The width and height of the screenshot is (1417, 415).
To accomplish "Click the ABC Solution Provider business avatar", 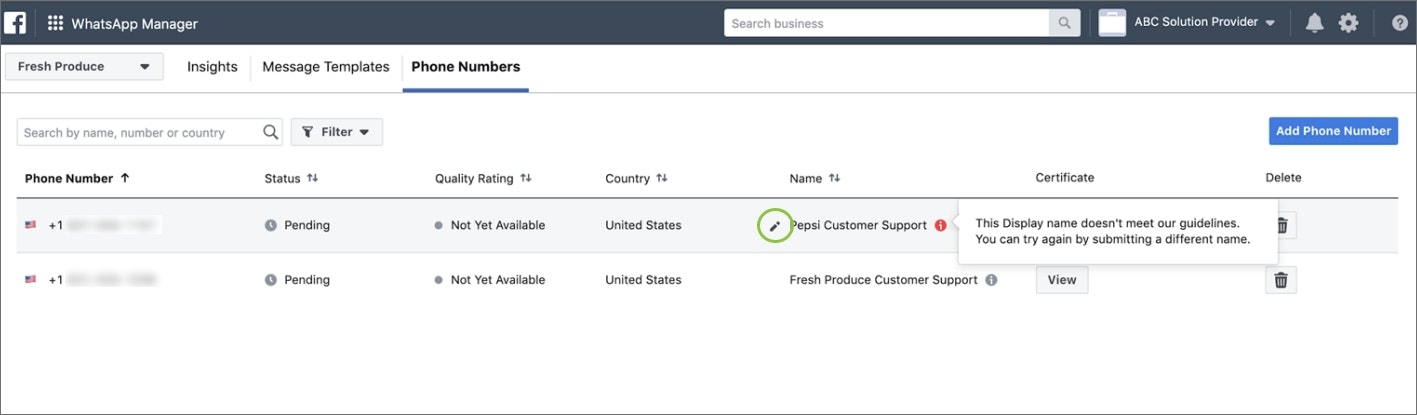I will (x=1112, y=23).
